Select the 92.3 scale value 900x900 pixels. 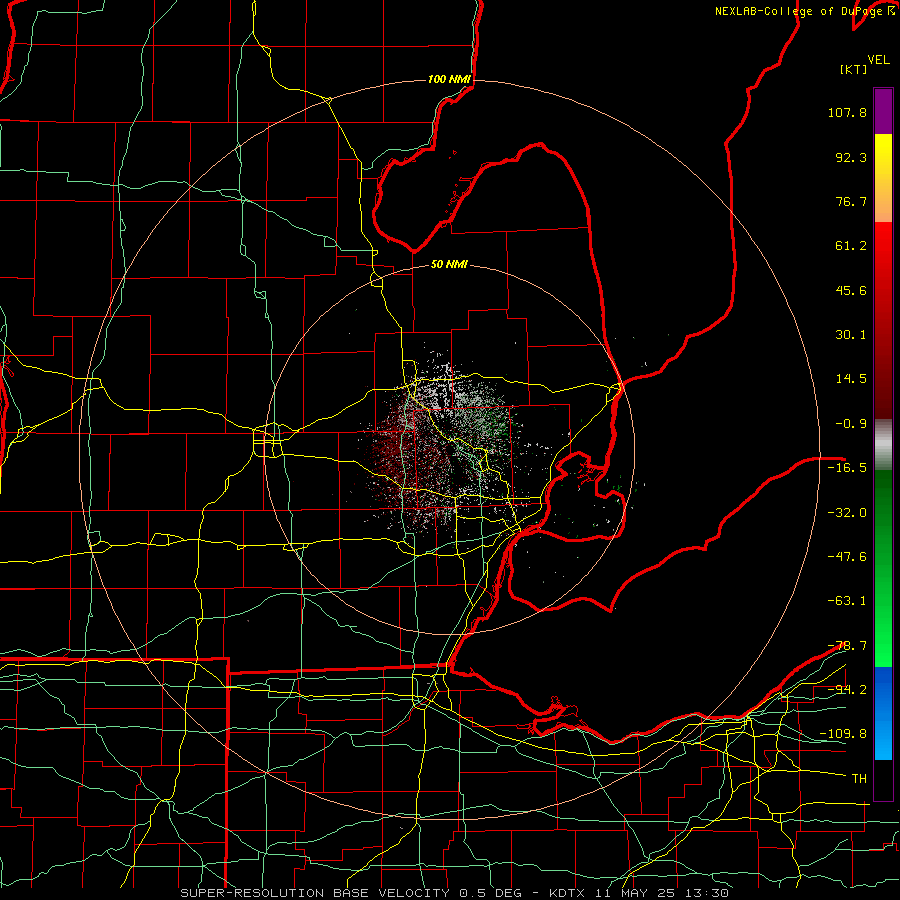tap(851, 157)
